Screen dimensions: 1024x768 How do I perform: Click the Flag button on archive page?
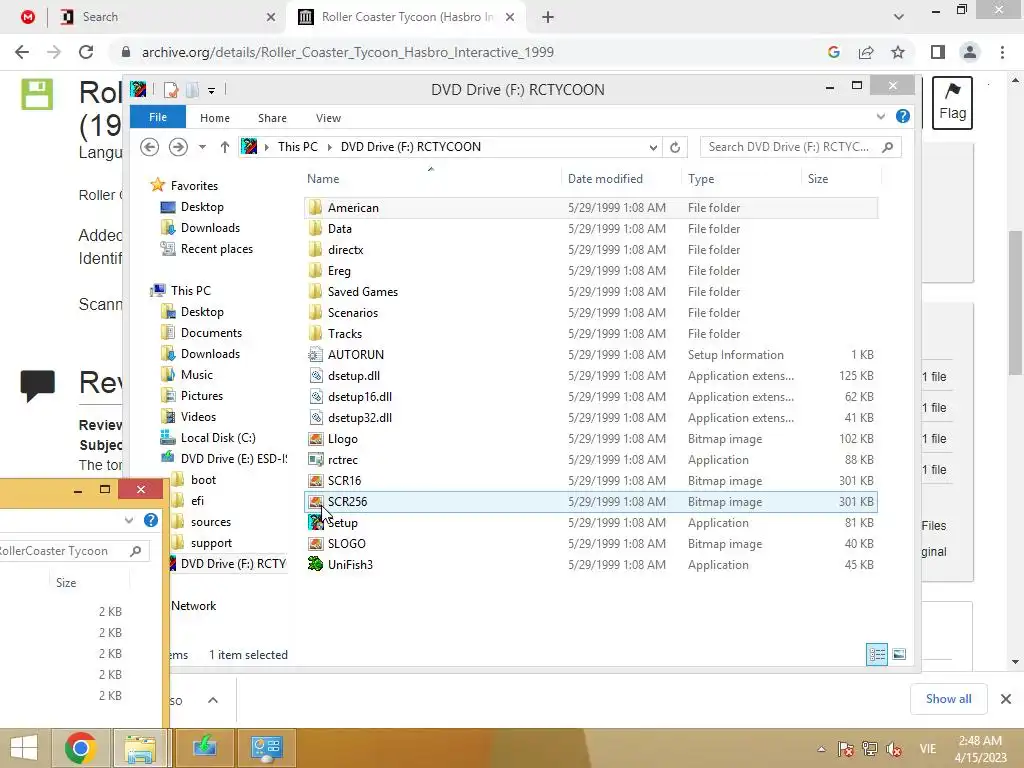pos(952,103)
